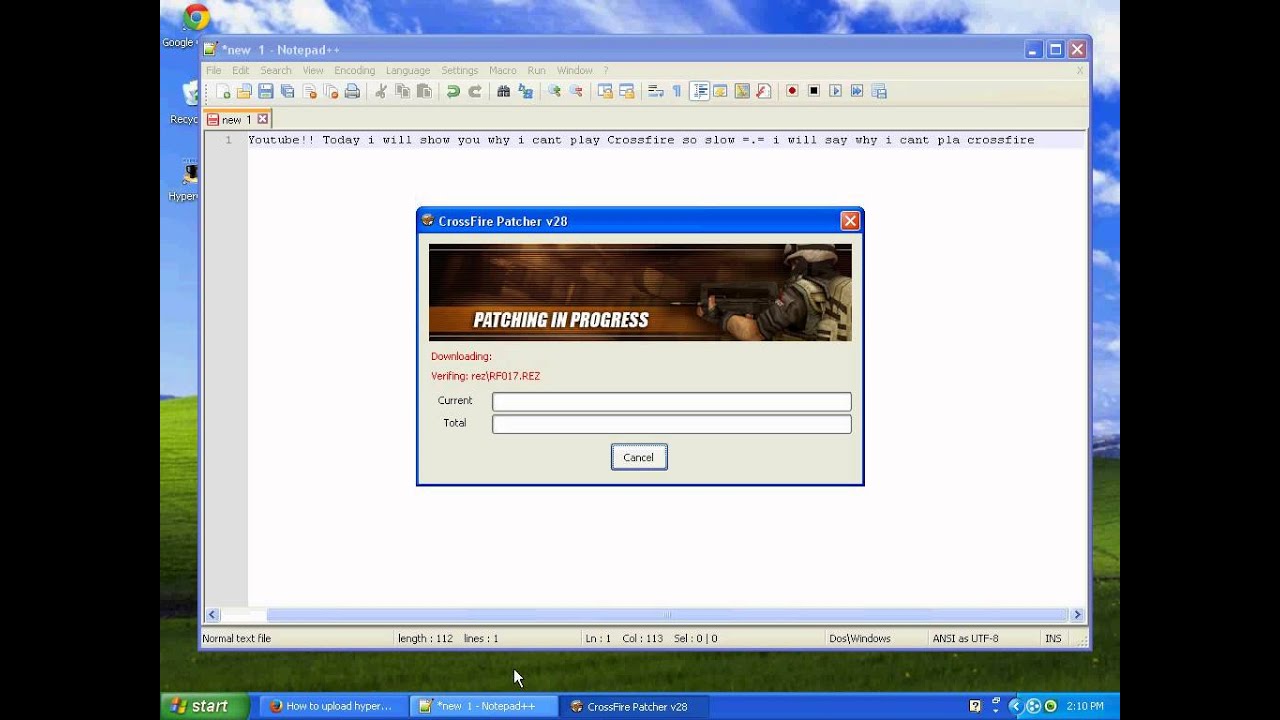Cancel the CrossFire patching
The image size is (1280, 720).
tap(639, 457)
